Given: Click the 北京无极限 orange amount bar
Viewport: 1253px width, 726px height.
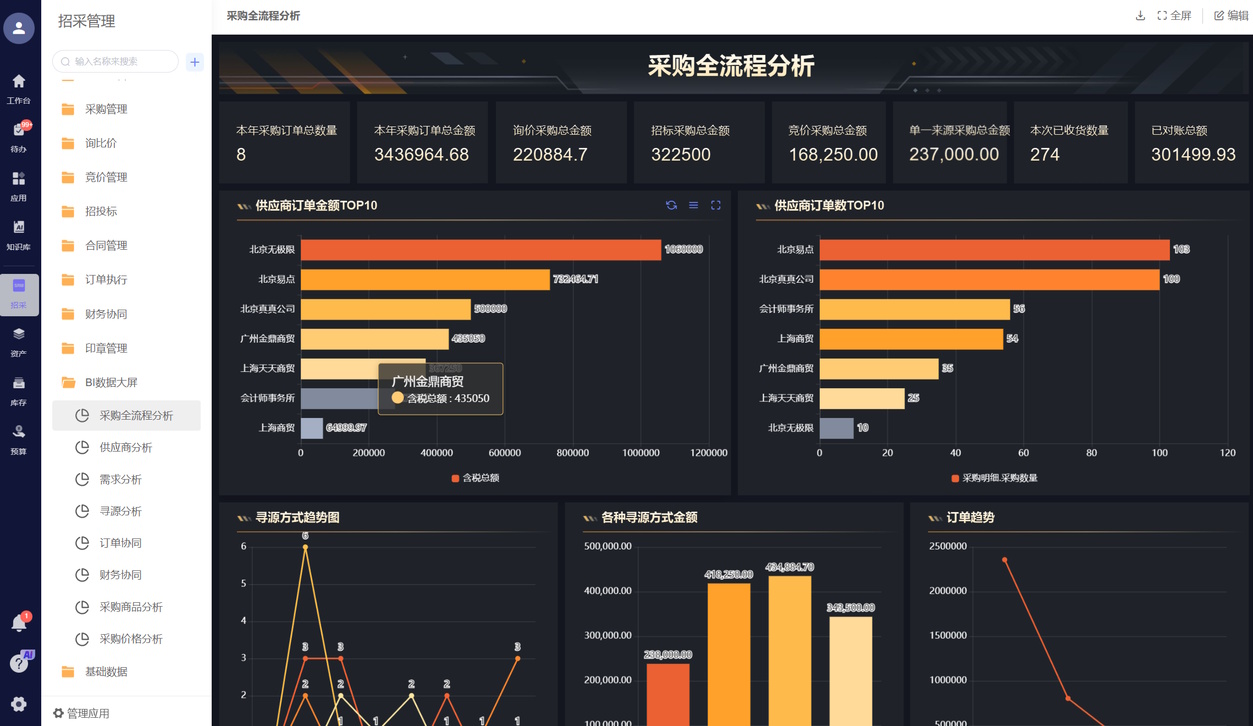Looking at the screenshot, I should tap(480, 250).
